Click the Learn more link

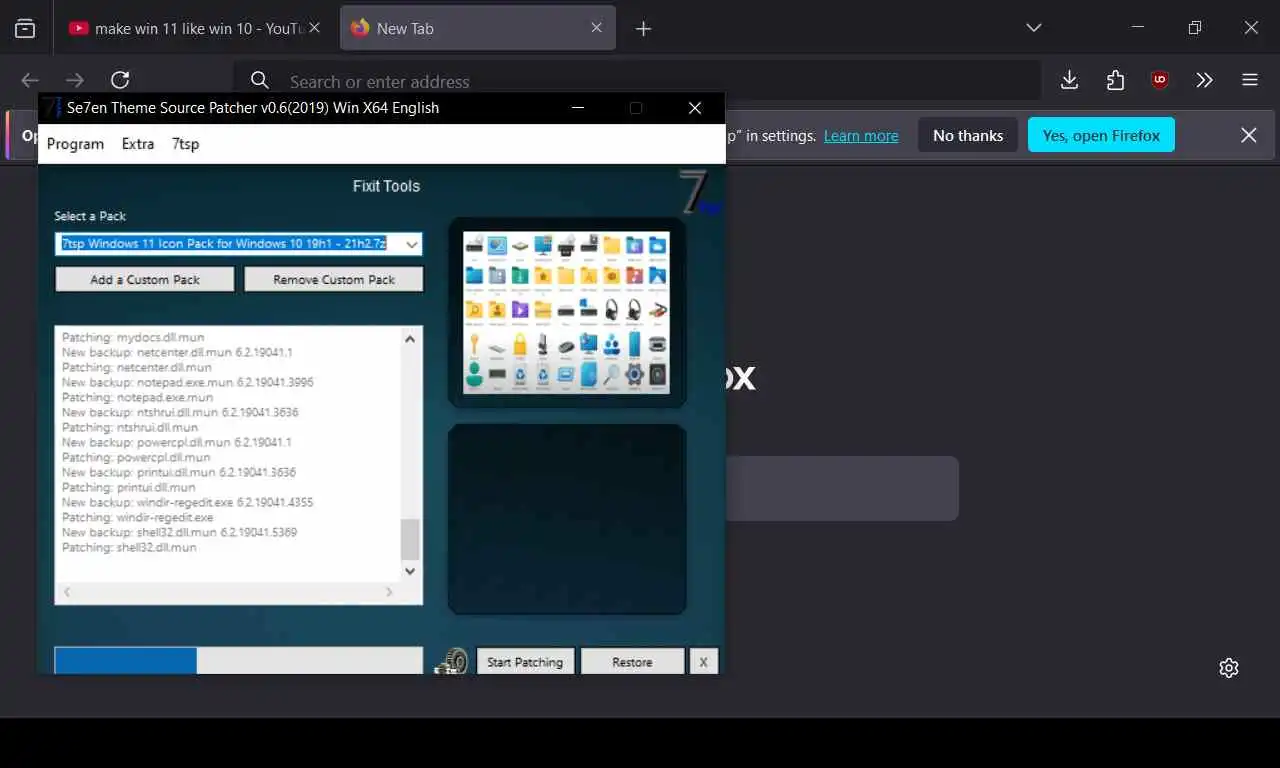861,136
